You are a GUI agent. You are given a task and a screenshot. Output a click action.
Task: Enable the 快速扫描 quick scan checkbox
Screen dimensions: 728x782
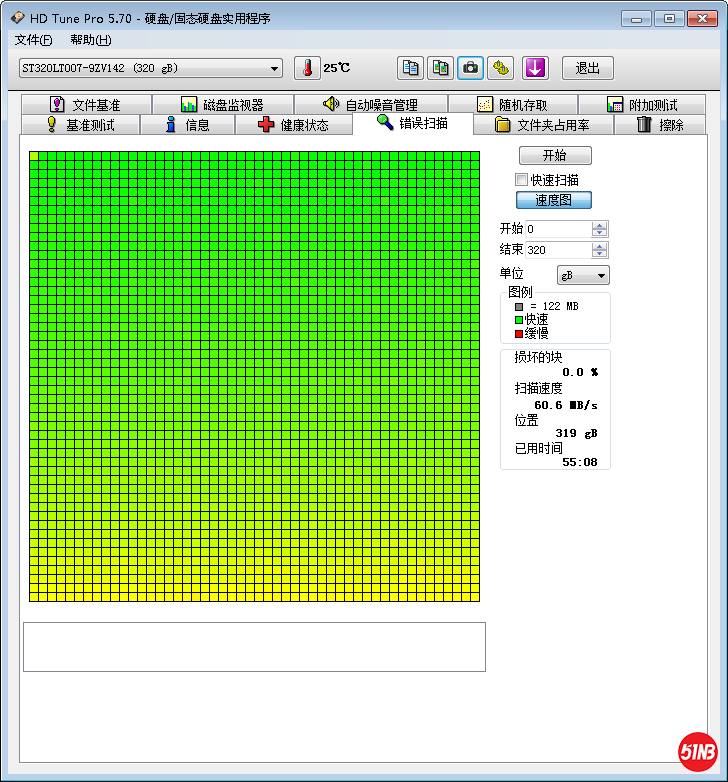tap(521, 180)
